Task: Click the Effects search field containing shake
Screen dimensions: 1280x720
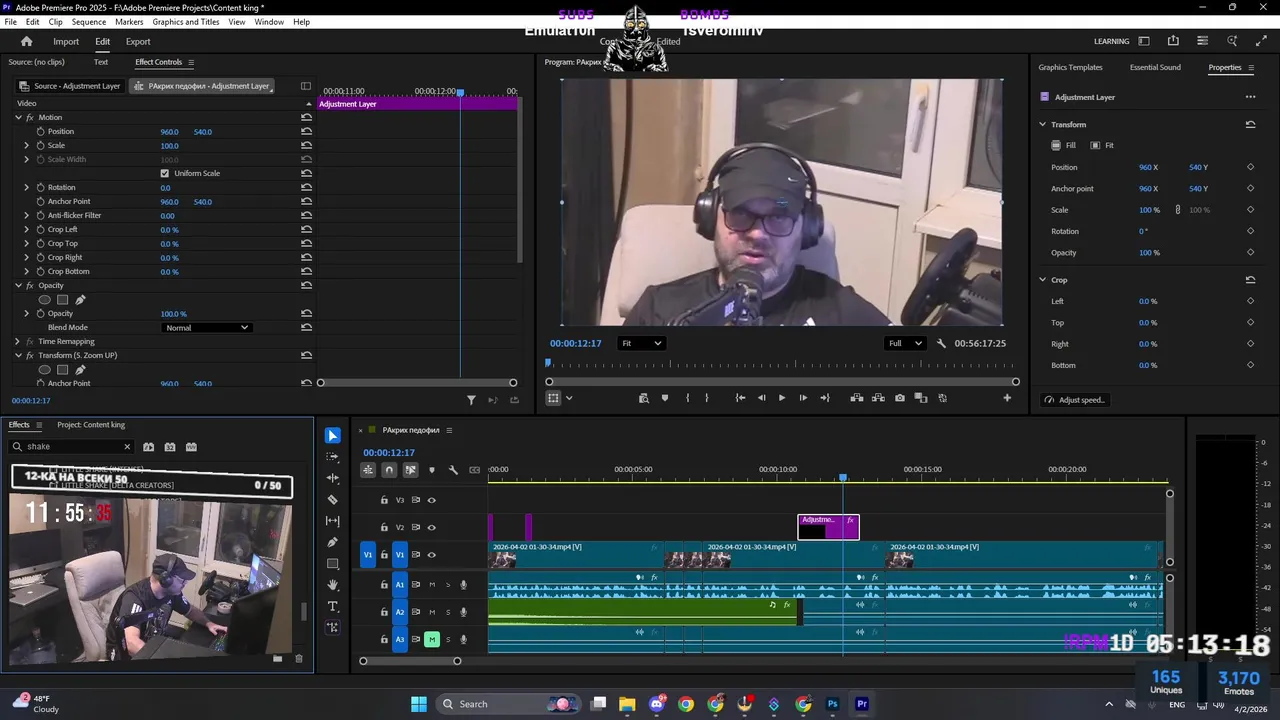Action: point(72,447)
